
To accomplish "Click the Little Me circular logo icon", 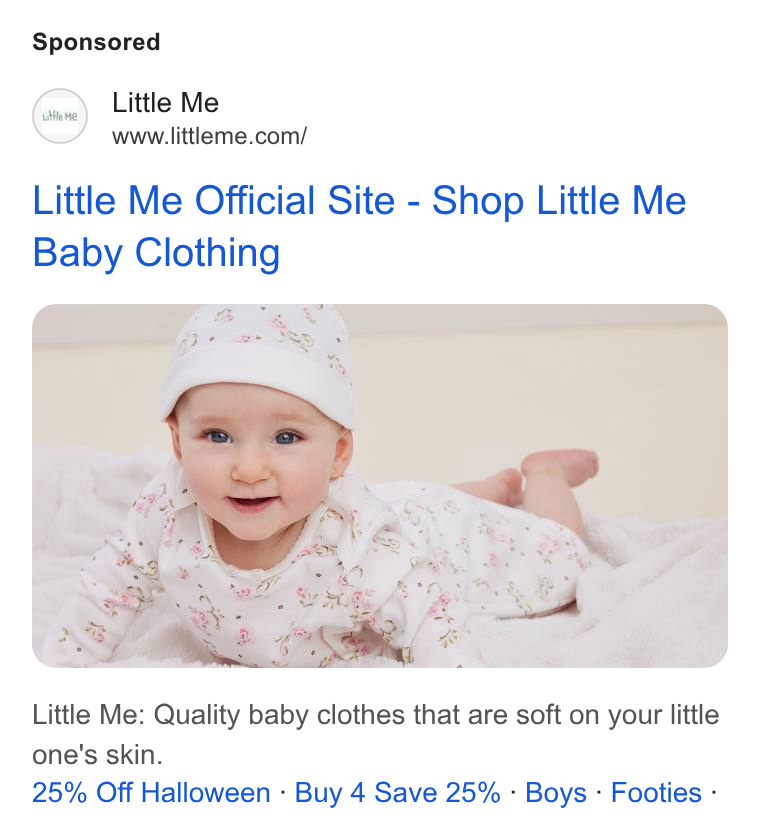I will 60,116.
